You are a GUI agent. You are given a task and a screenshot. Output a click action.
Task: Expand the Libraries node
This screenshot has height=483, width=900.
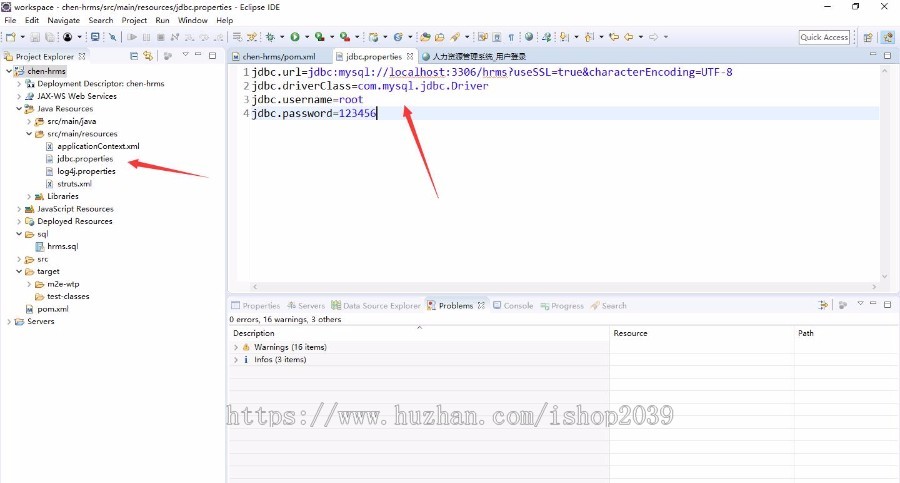tap(29, 196)
